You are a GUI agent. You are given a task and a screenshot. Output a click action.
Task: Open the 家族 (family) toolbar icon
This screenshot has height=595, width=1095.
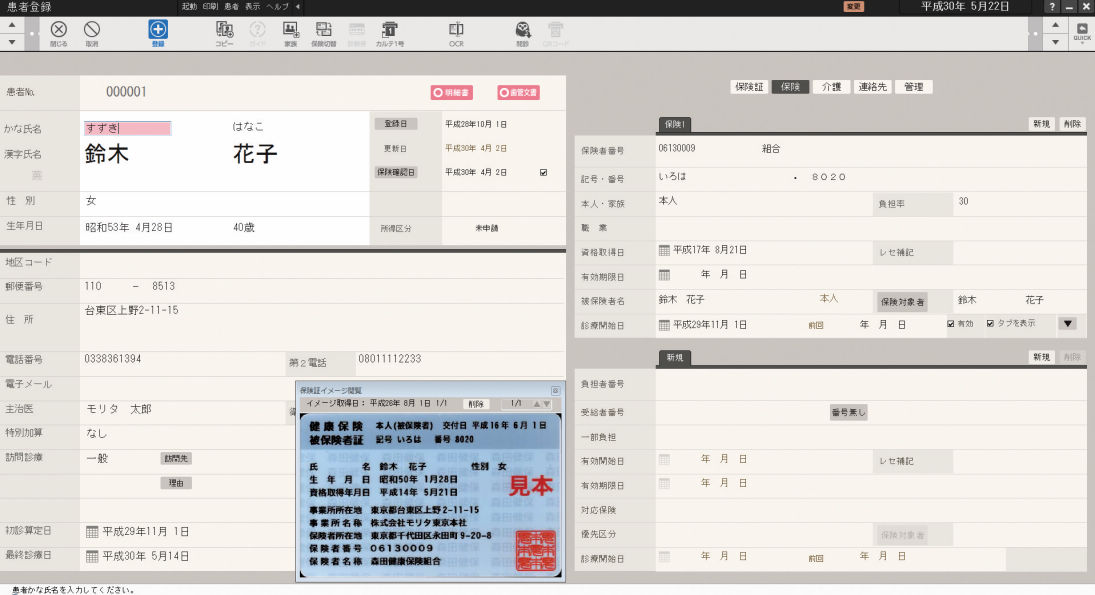tap(290, 31)
